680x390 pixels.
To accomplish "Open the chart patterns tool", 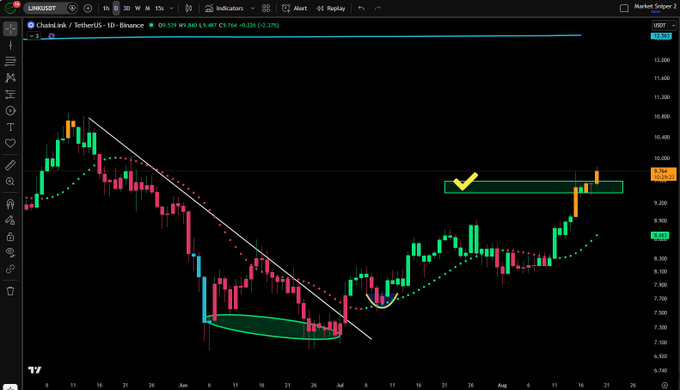I will (10, 78).
